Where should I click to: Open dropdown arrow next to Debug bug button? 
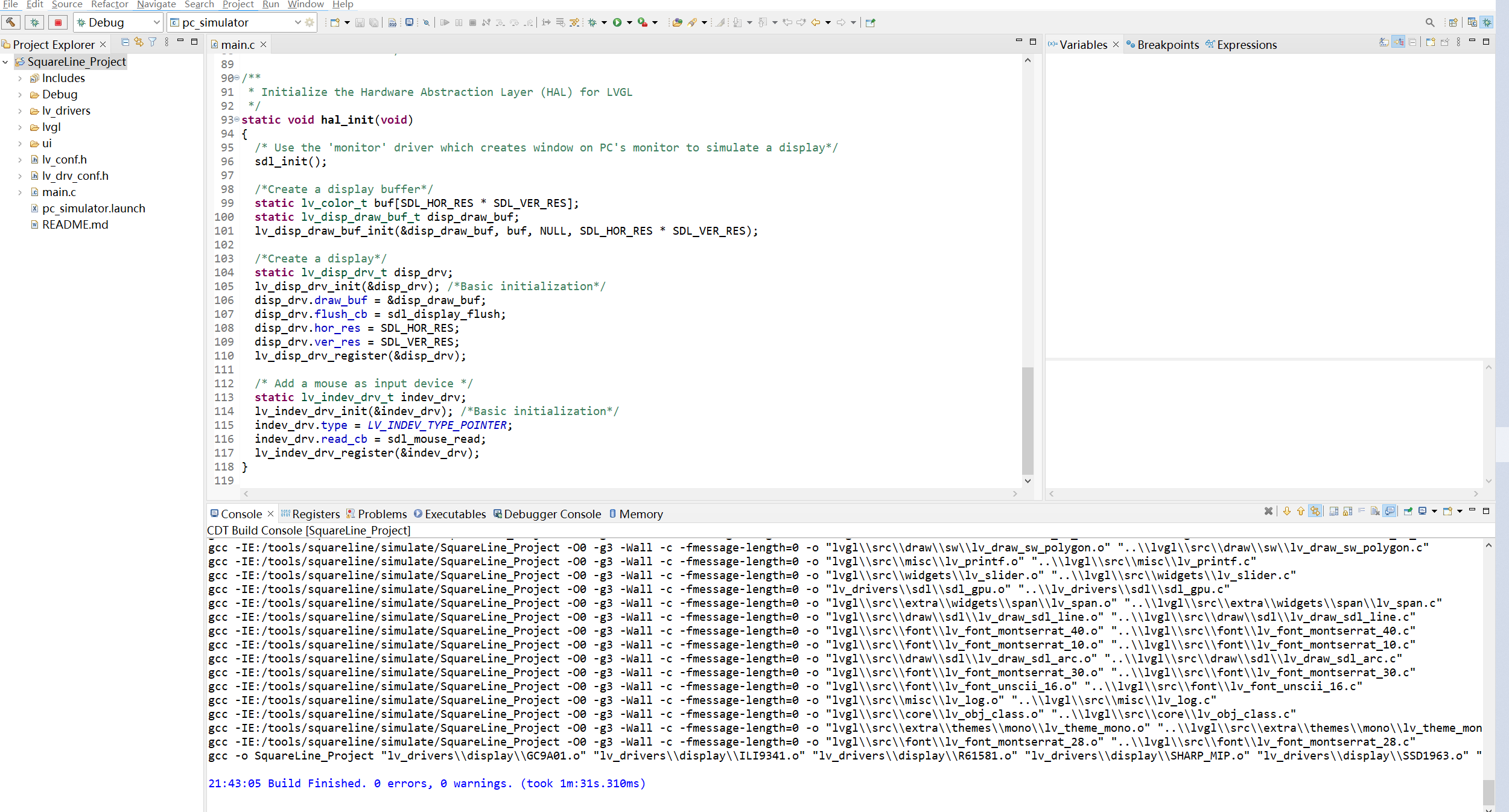point(604,22)
